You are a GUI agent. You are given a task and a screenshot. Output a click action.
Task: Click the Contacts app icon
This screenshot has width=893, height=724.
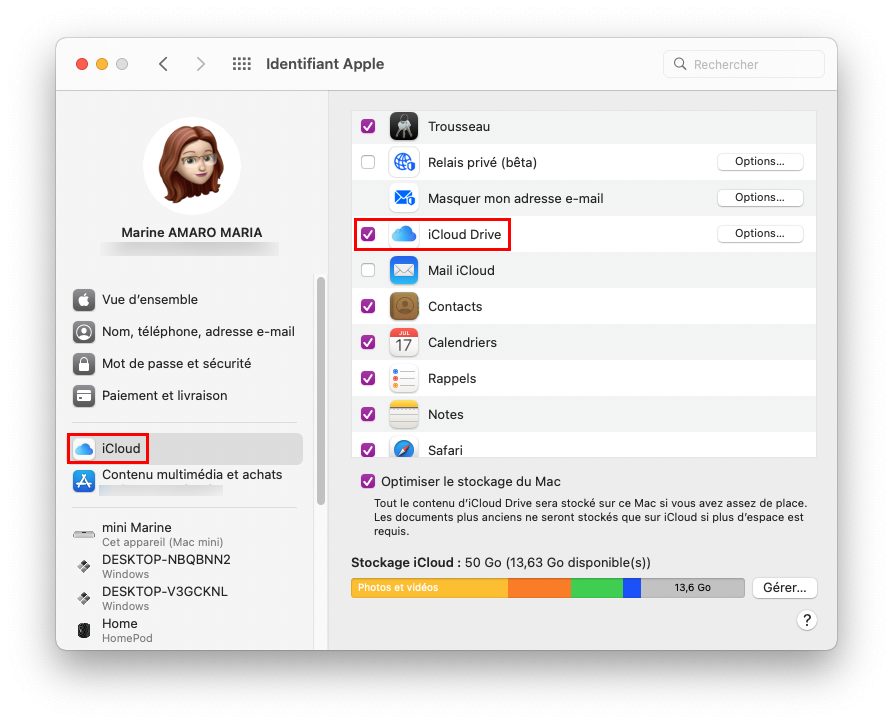[x=403, y=306]
